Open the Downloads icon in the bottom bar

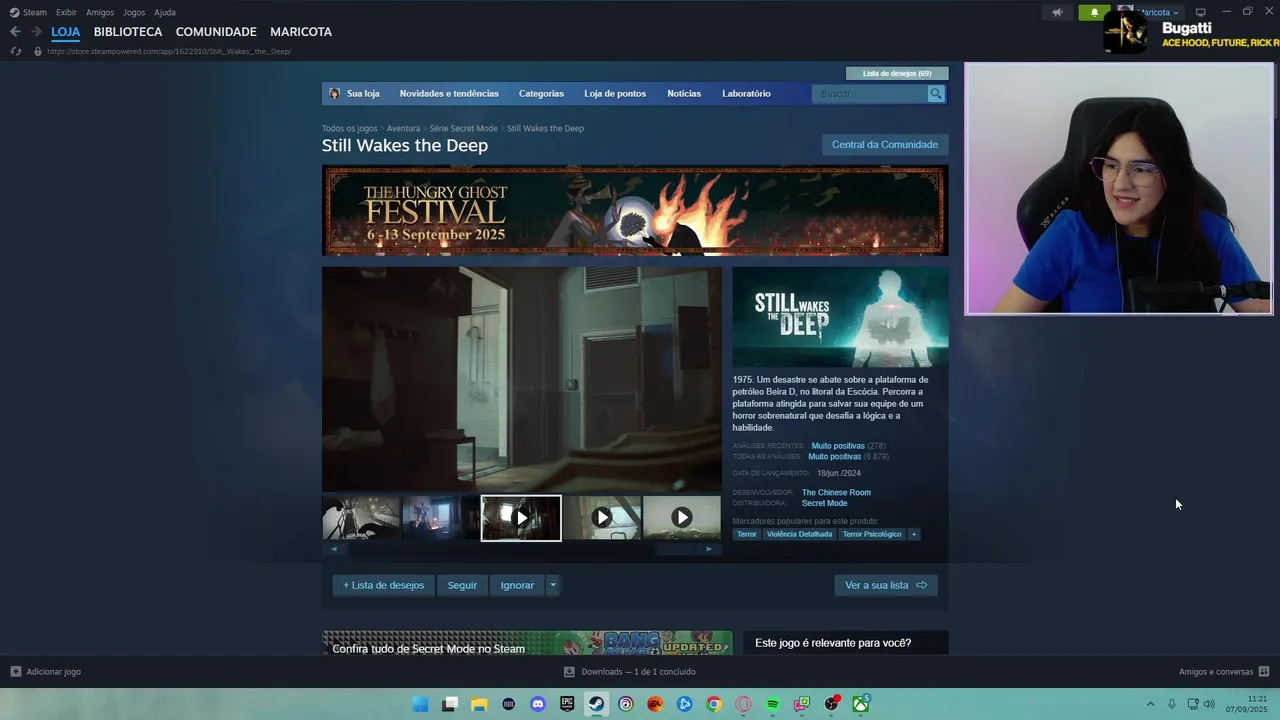pyautogui.click(x=569, y=672)
